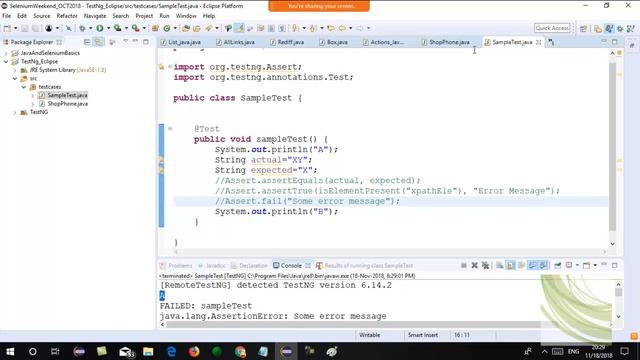This screenshot has width=640, height=360.
Task: Open the Source menu
Action: click(x=42, y=16)
